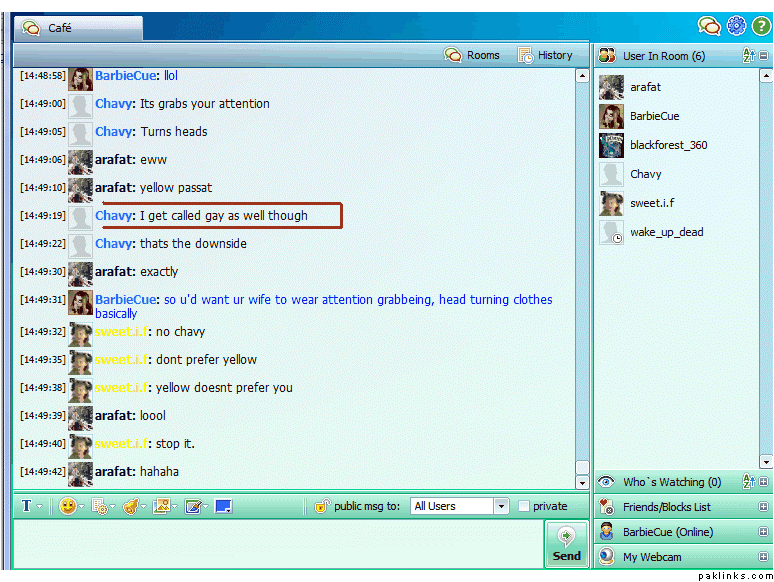This screenshot has width=774, height=582.
Task: Click the picture insert icon in toolbar
Action: point(161,507)
